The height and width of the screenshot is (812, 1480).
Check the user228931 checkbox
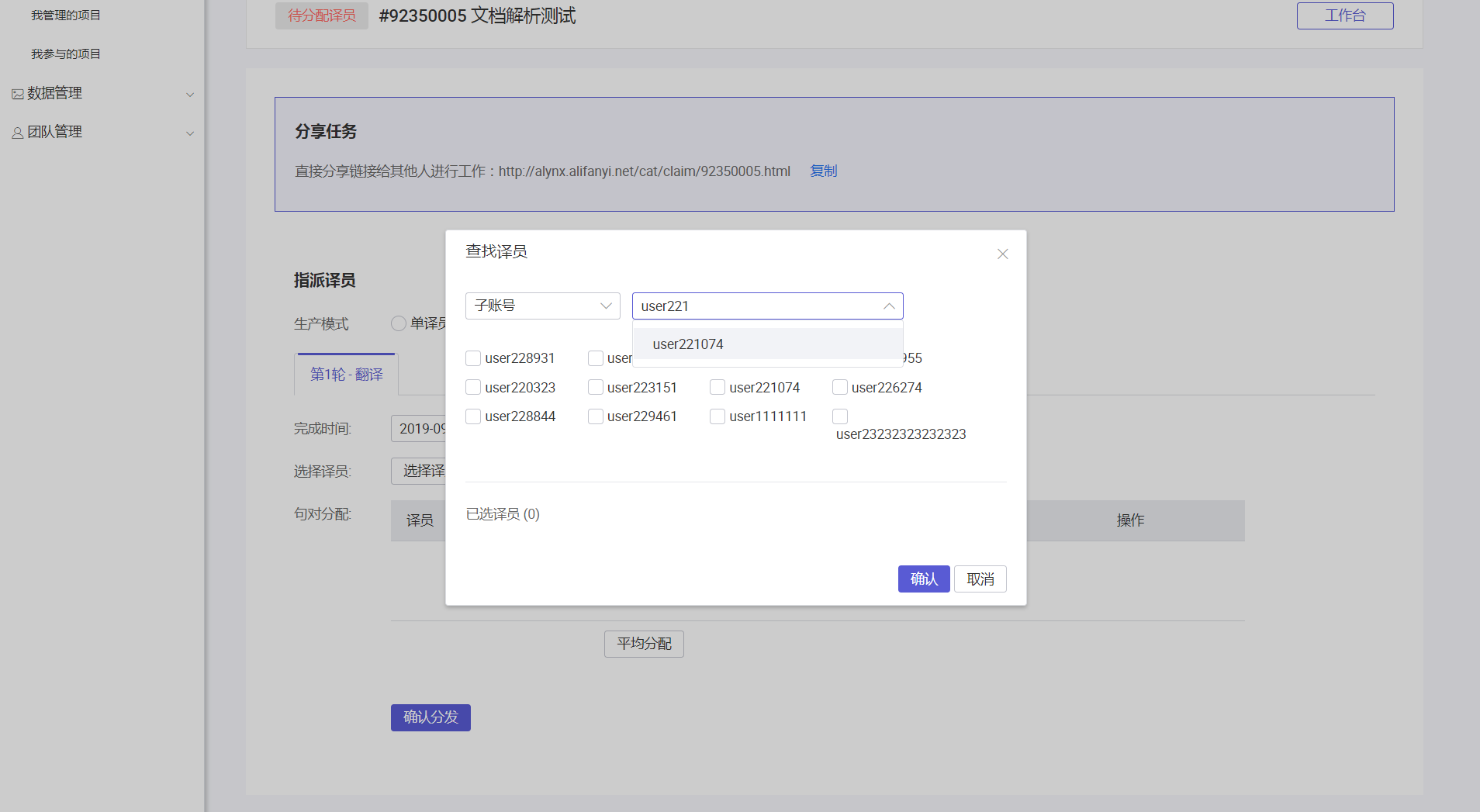(473, 358)
